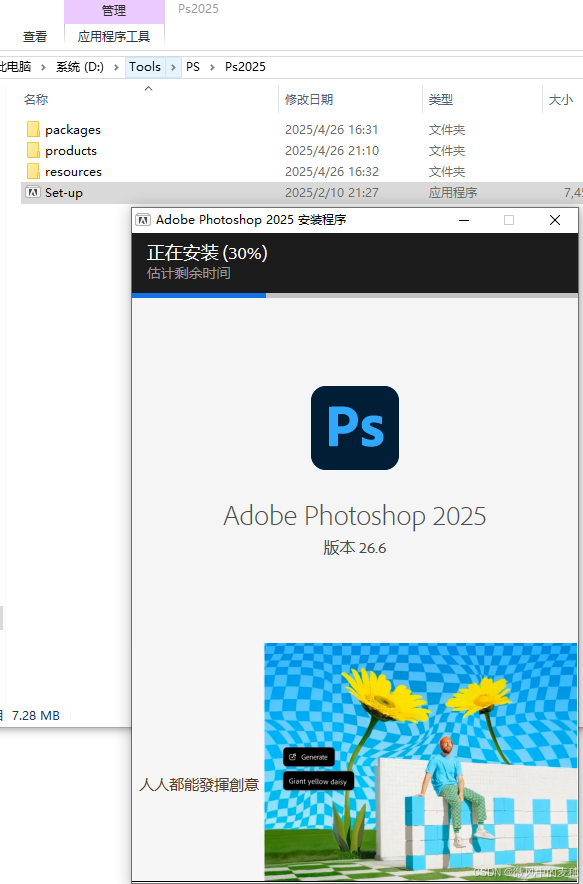Click the Generate button in the artwork
583x884 pixels.
point(308,757)
